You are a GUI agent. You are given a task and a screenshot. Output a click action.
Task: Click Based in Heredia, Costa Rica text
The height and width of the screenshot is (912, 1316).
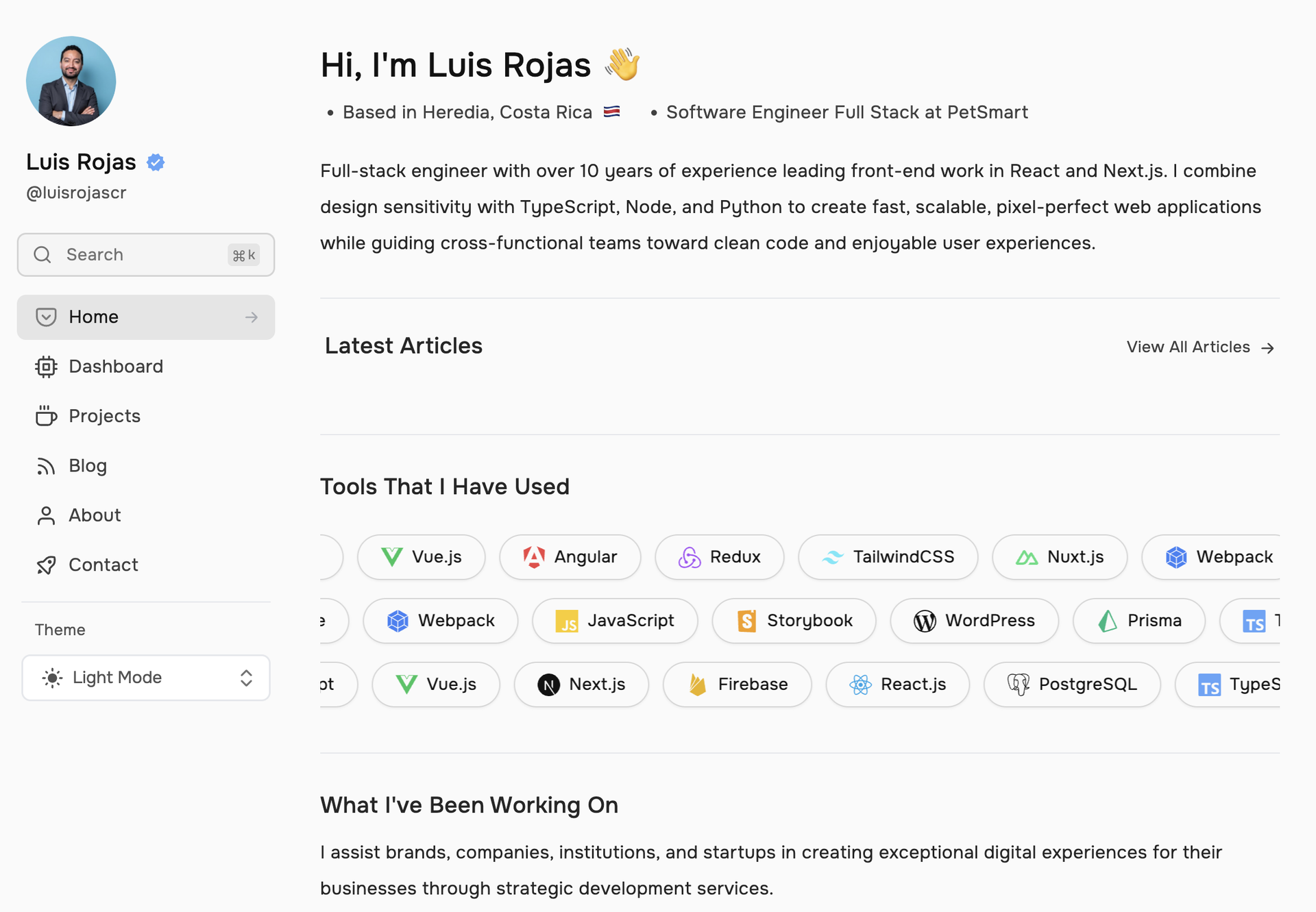click(x=467, y=112)
